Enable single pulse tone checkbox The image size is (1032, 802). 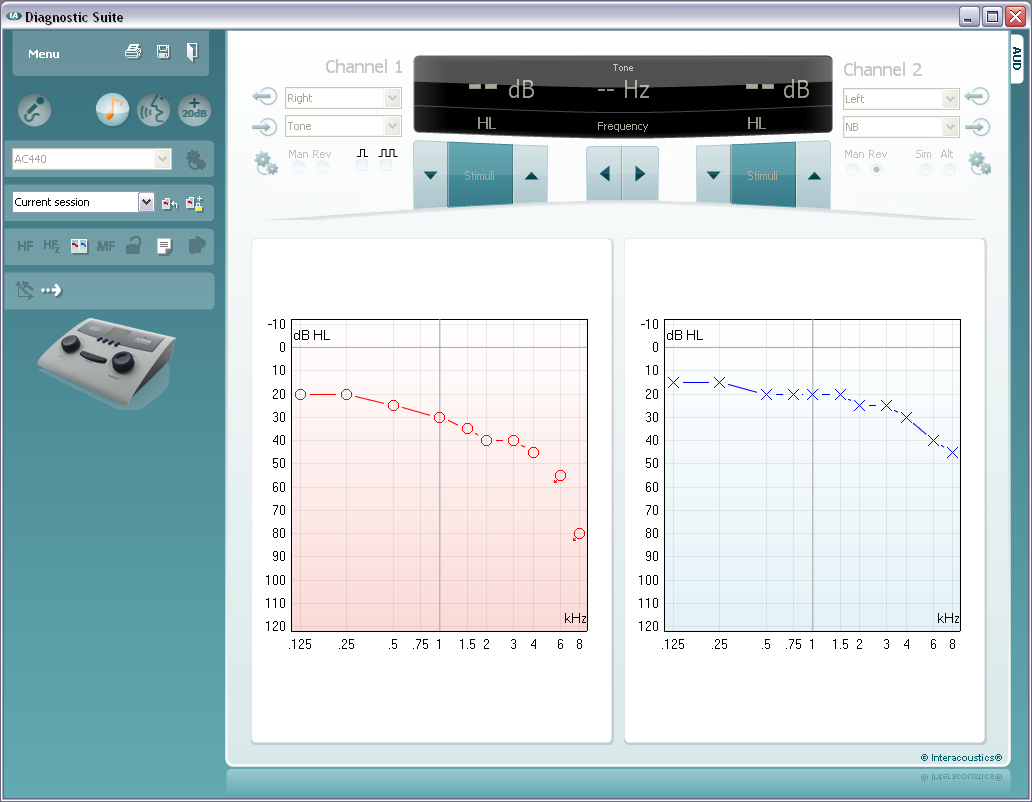click(362, 166)
